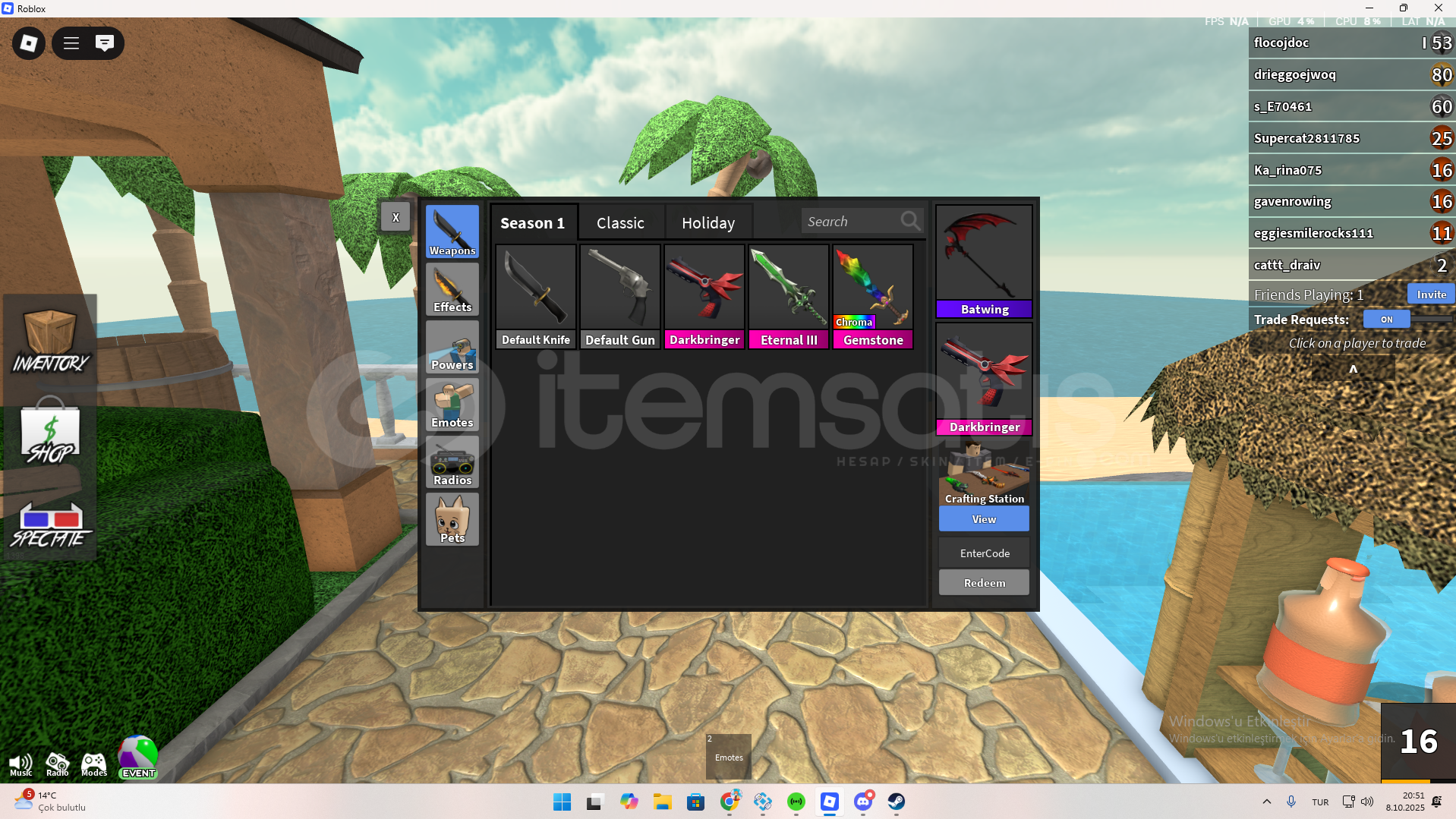Click the search magnifier icon

tap(910, 221)
